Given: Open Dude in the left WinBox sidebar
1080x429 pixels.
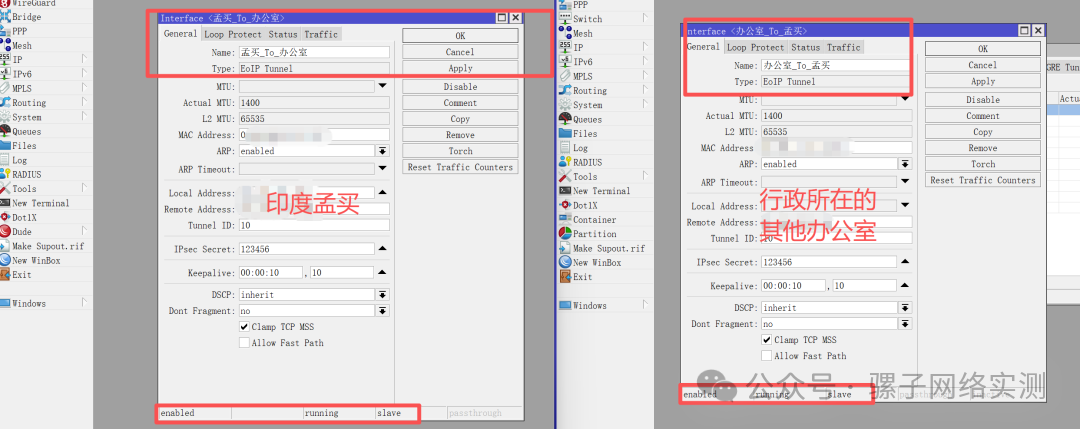Looking at the screenshot, I should [x=21, y=231].
